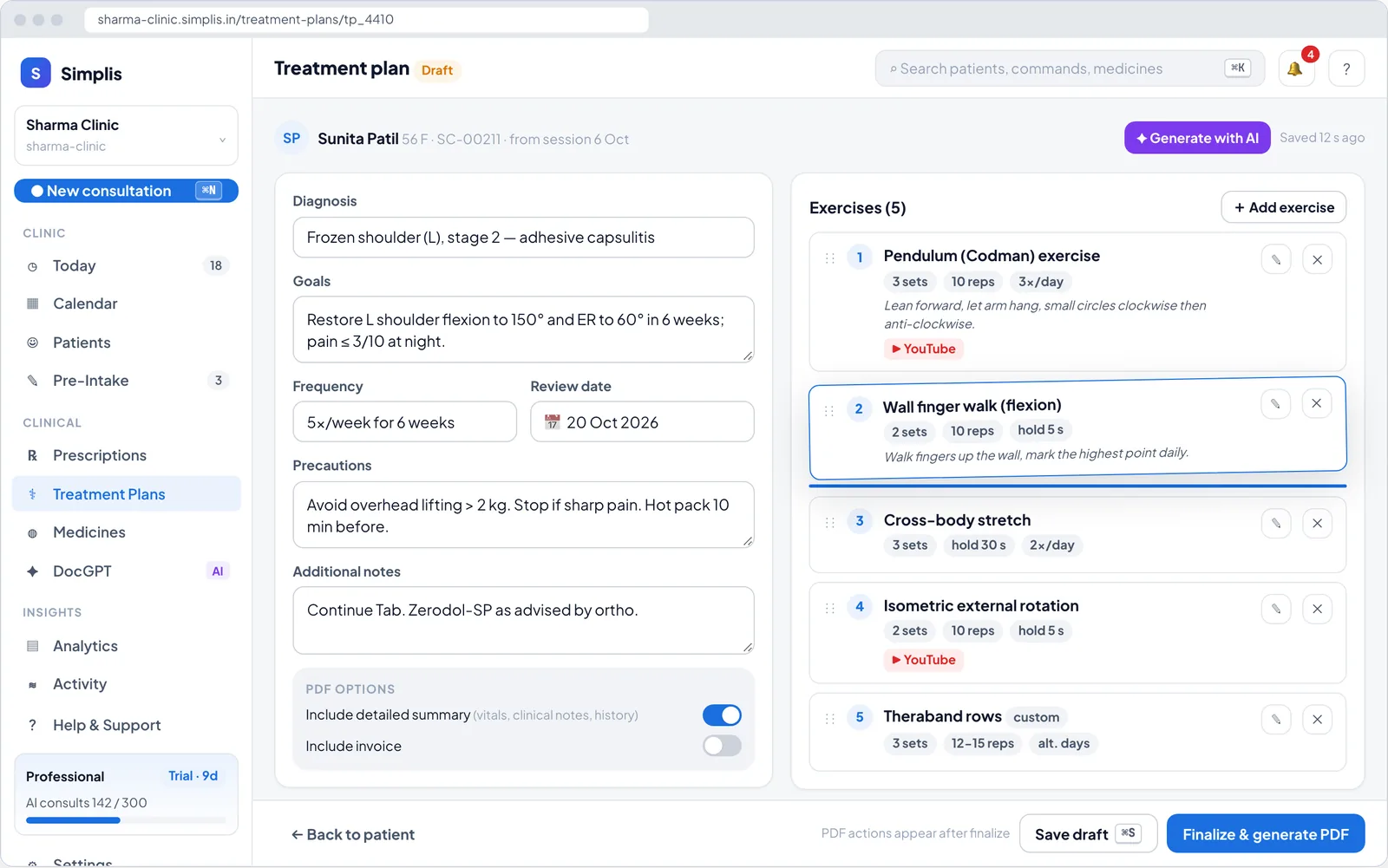Click the Simplis logo icon
Viewport: 1388px width, 868px height.
[36, 74]
